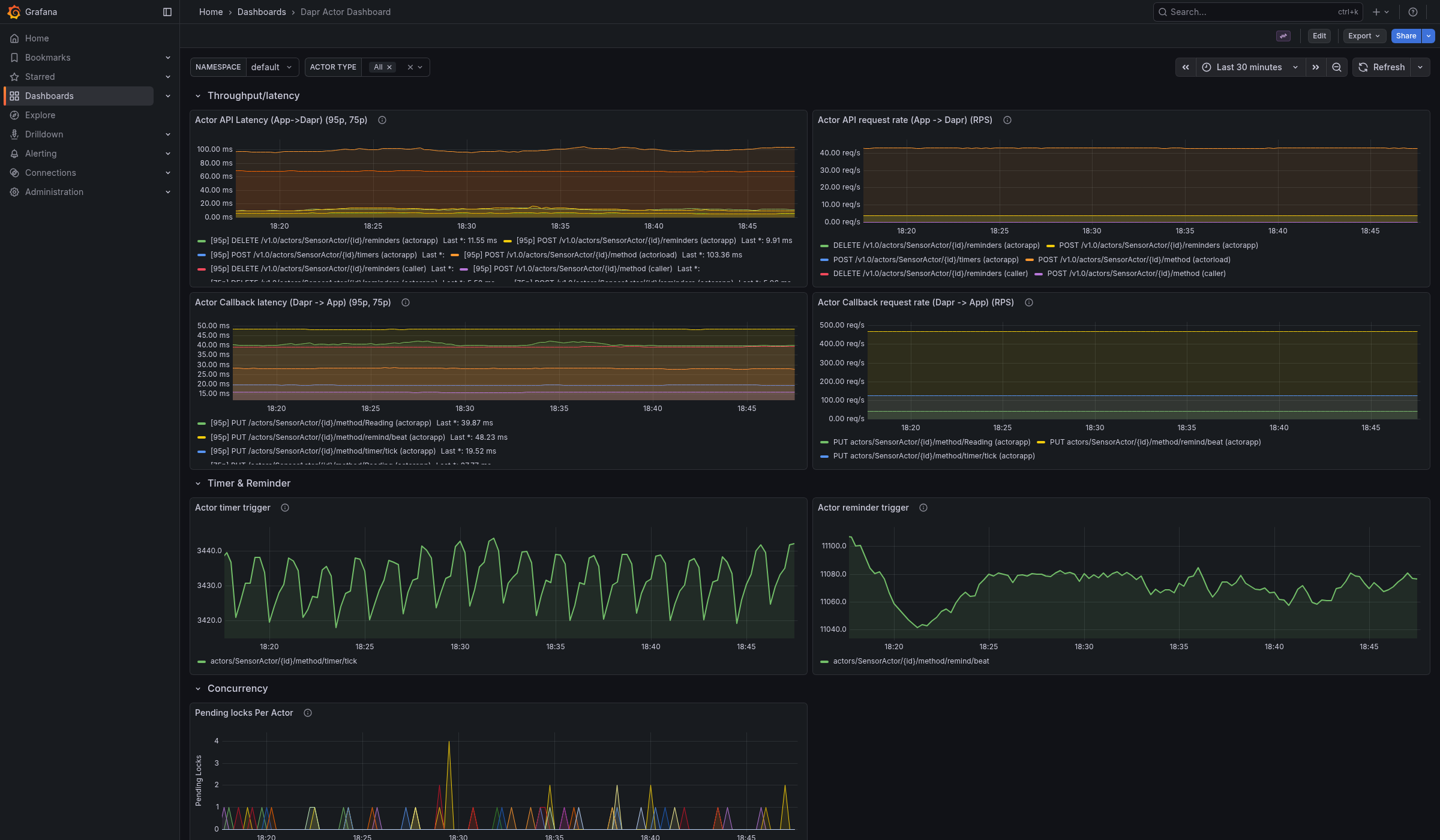Toggle the [95p] PUT method/Reading latency series

coord(320,423)
